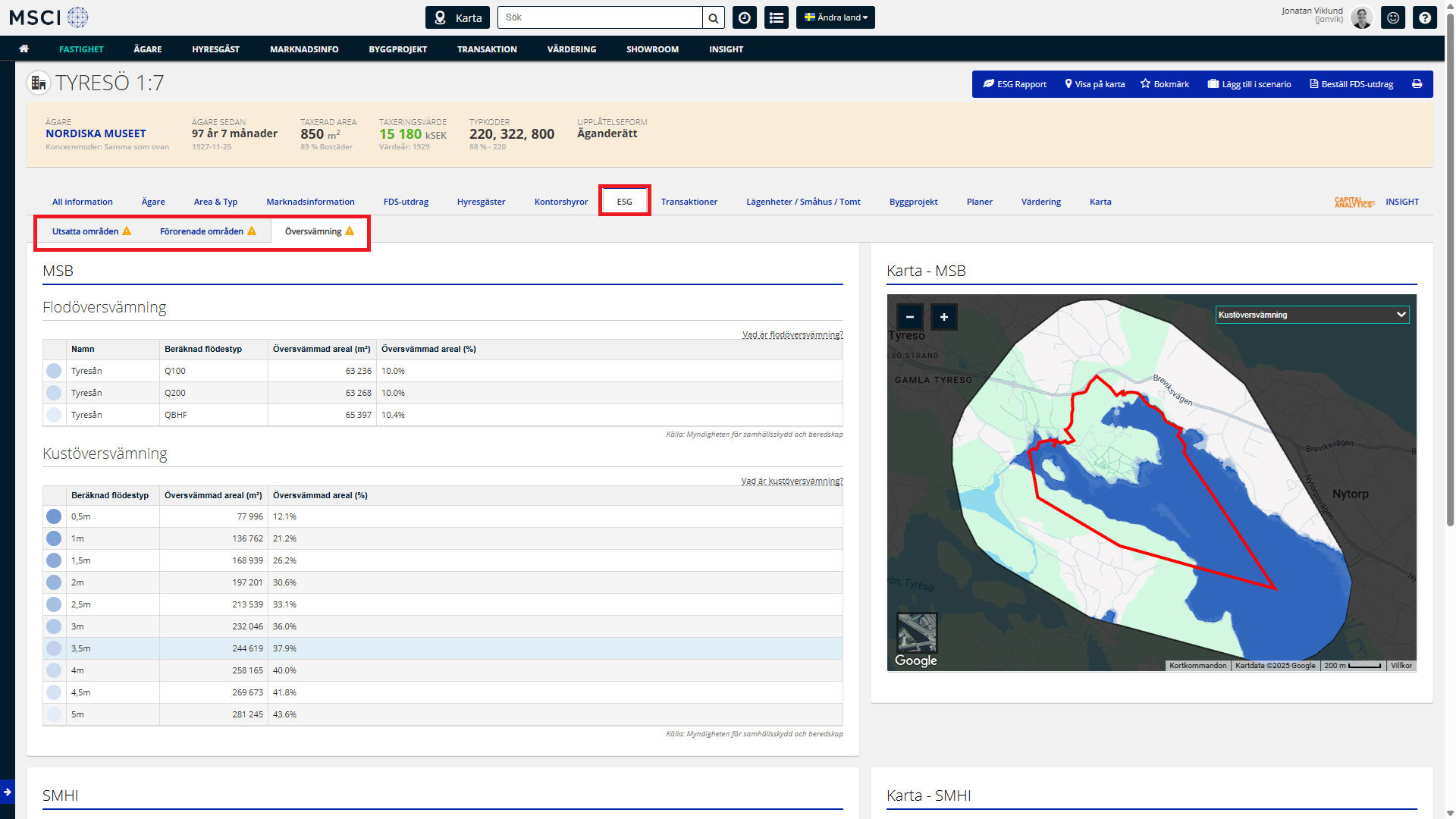Zoom out on the MSB map
This screenshot has width=1456, height=819.
pyautogui.click(x=910, y=317)
